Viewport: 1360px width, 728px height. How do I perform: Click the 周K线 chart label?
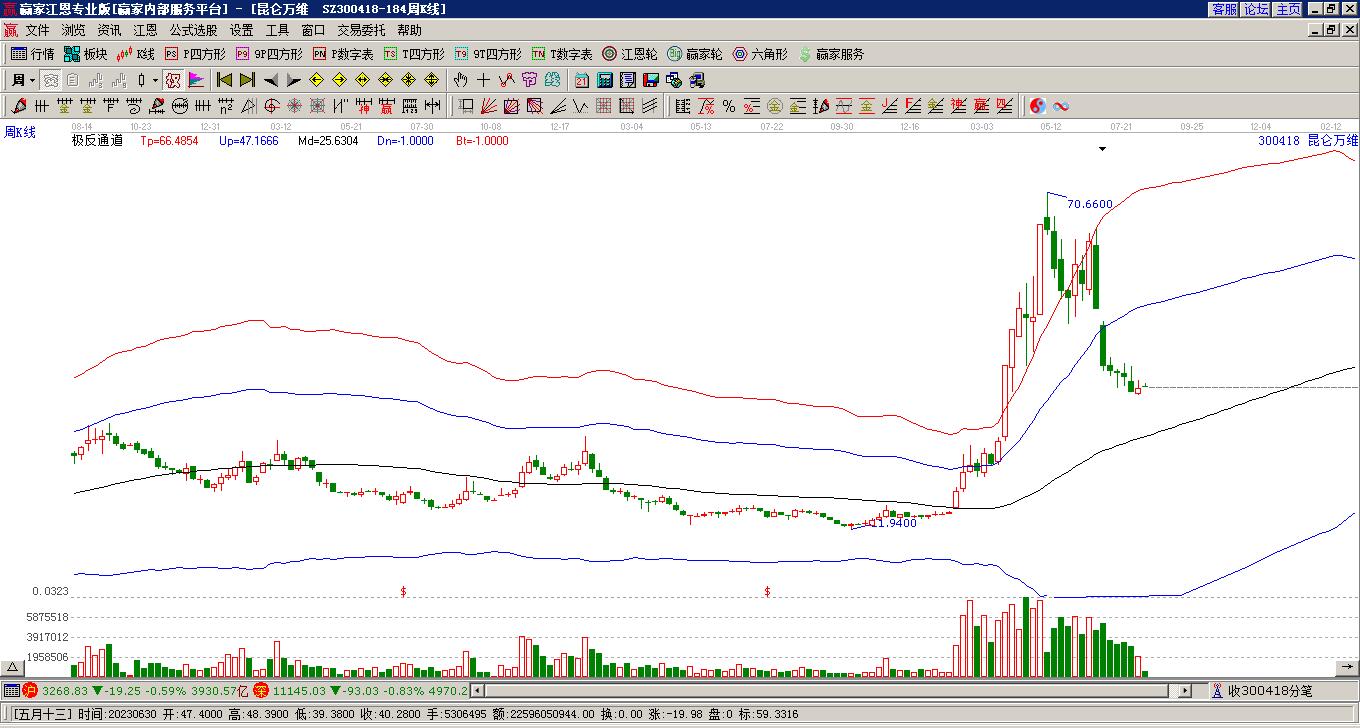(x=20, y=132)
